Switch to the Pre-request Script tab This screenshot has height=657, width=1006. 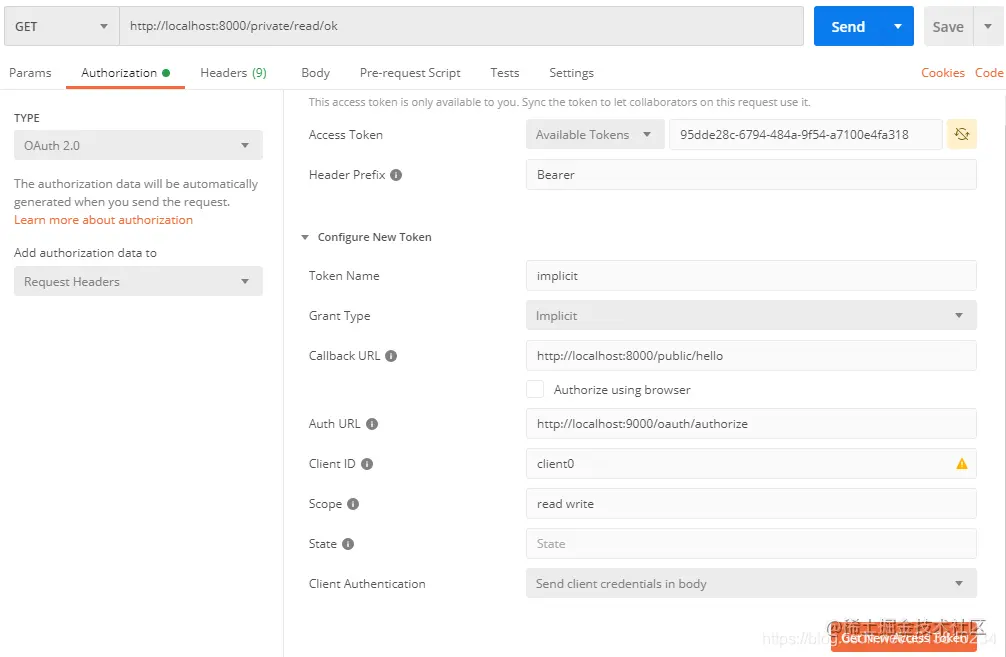(x=410, y=73)
